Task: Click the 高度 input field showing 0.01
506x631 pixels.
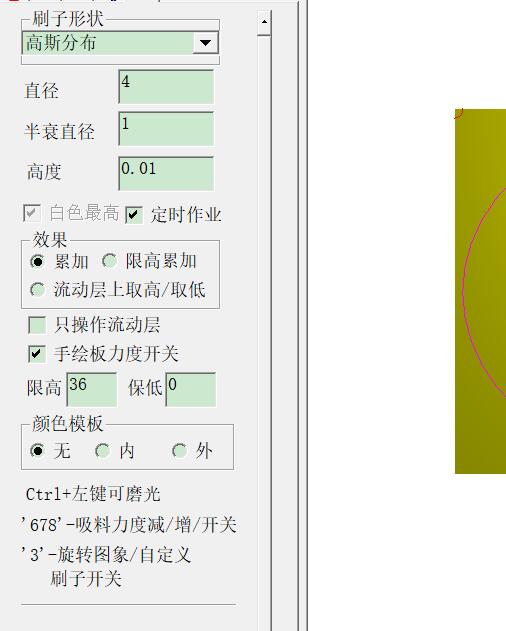Action: (166, 173)
